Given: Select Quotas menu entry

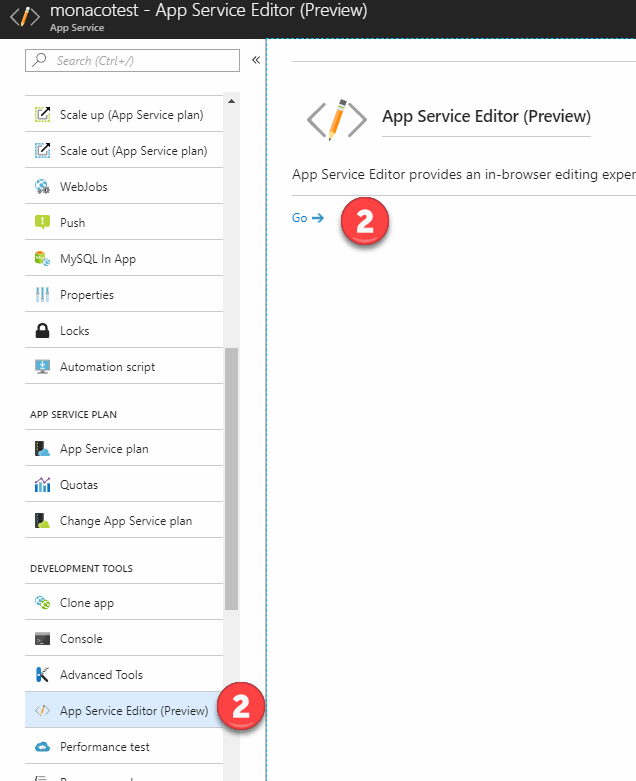Looking at the screenshot, I should pyautogui.click(x=124, y=485).
